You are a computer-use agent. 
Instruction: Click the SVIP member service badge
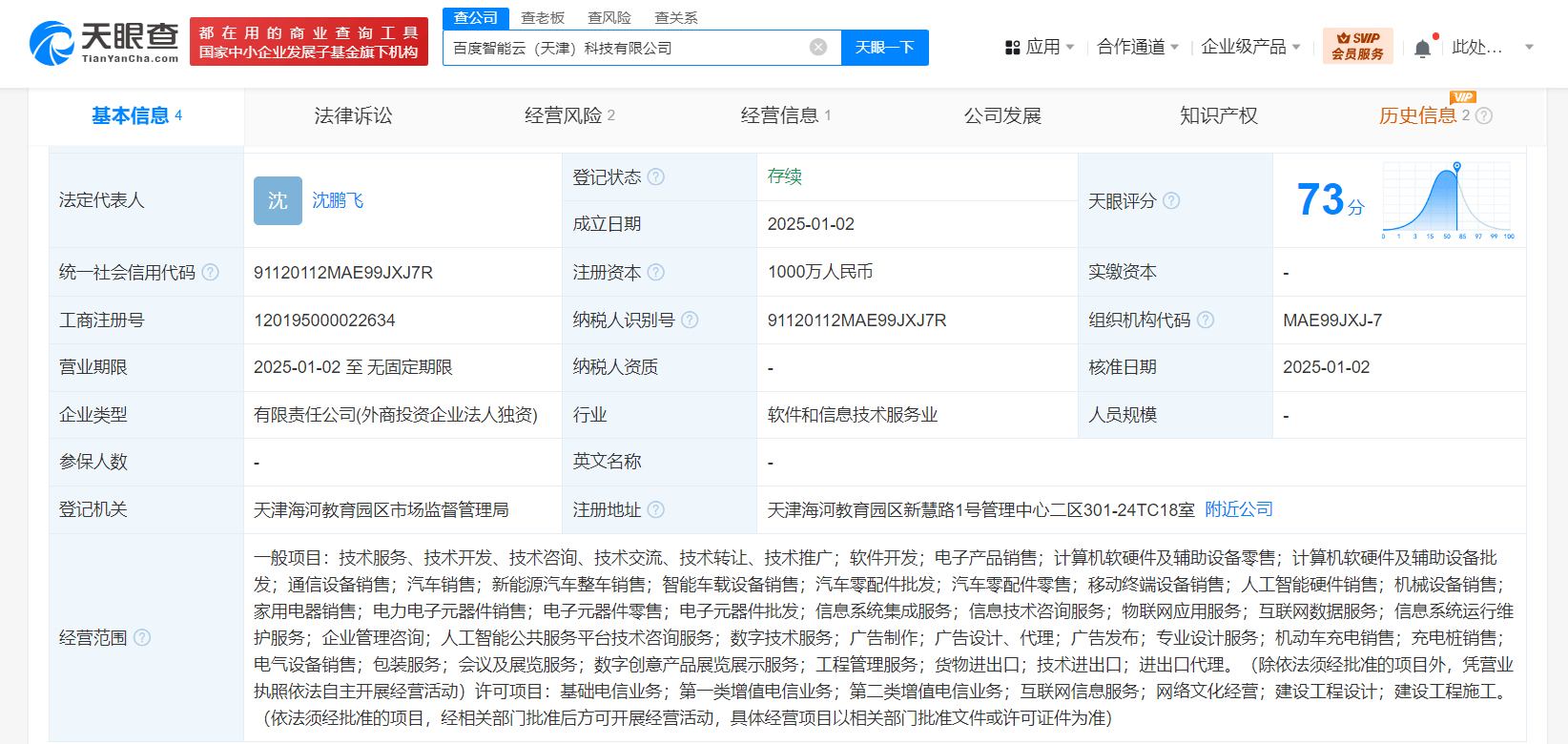pos(1357,46)
